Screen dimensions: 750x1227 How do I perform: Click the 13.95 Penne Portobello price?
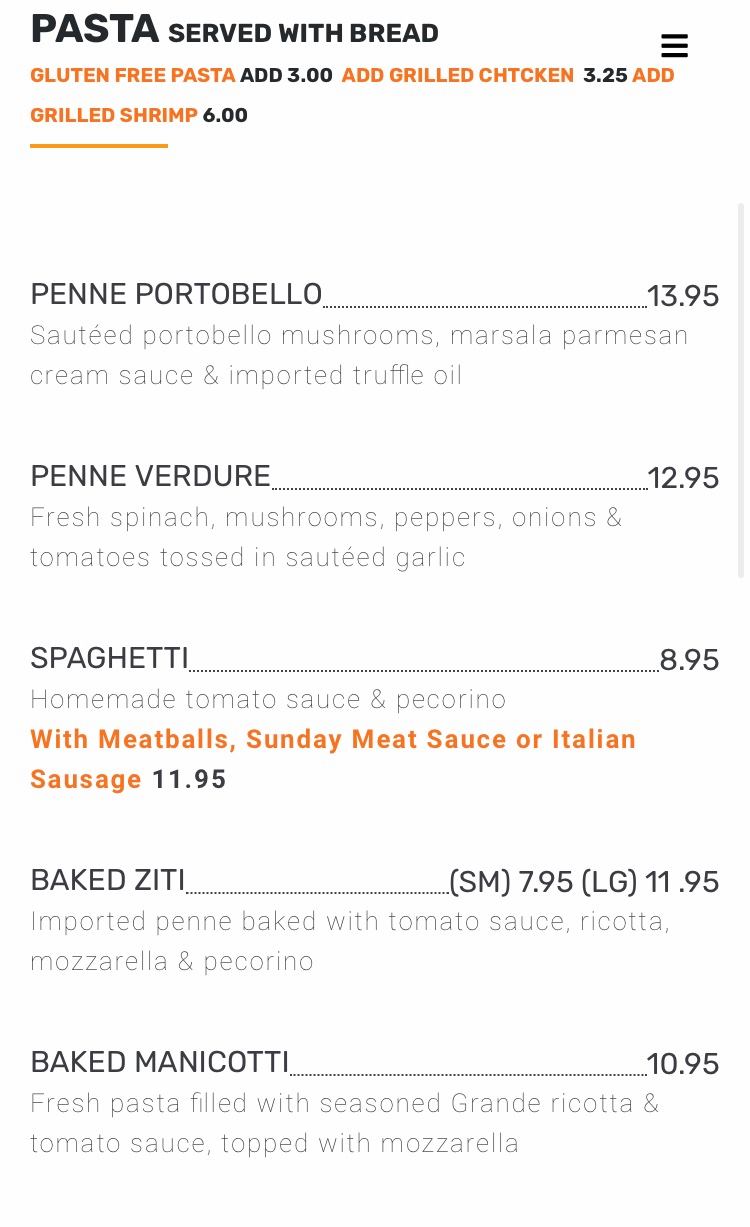(x=683, y=296)
